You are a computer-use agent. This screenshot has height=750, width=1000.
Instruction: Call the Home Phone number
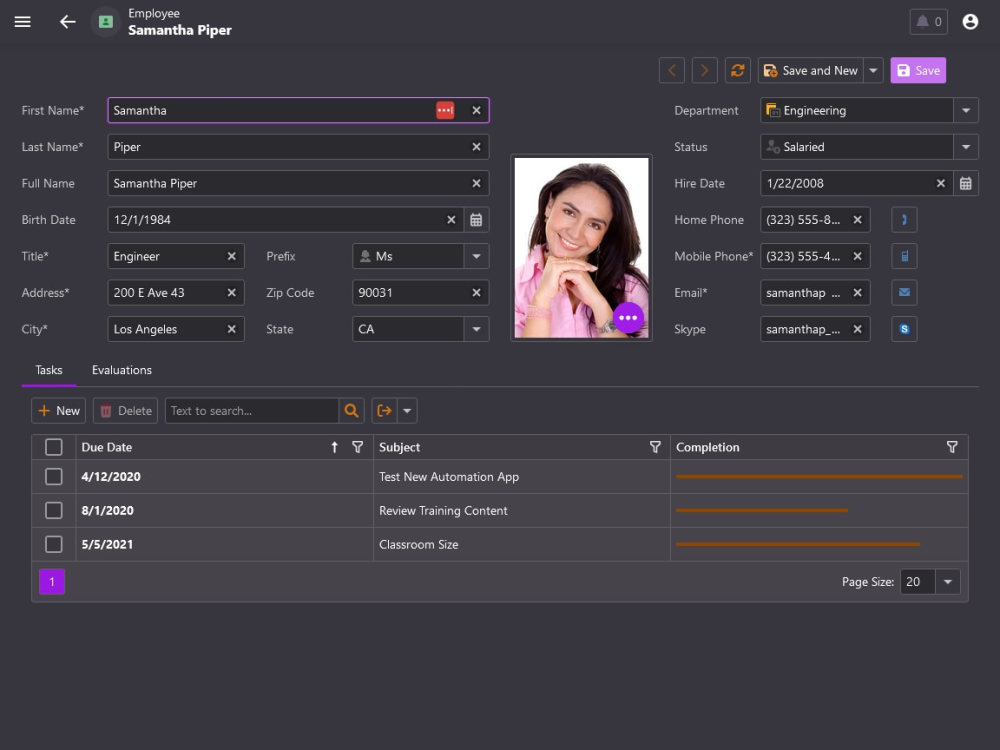(x=904, y=219)
